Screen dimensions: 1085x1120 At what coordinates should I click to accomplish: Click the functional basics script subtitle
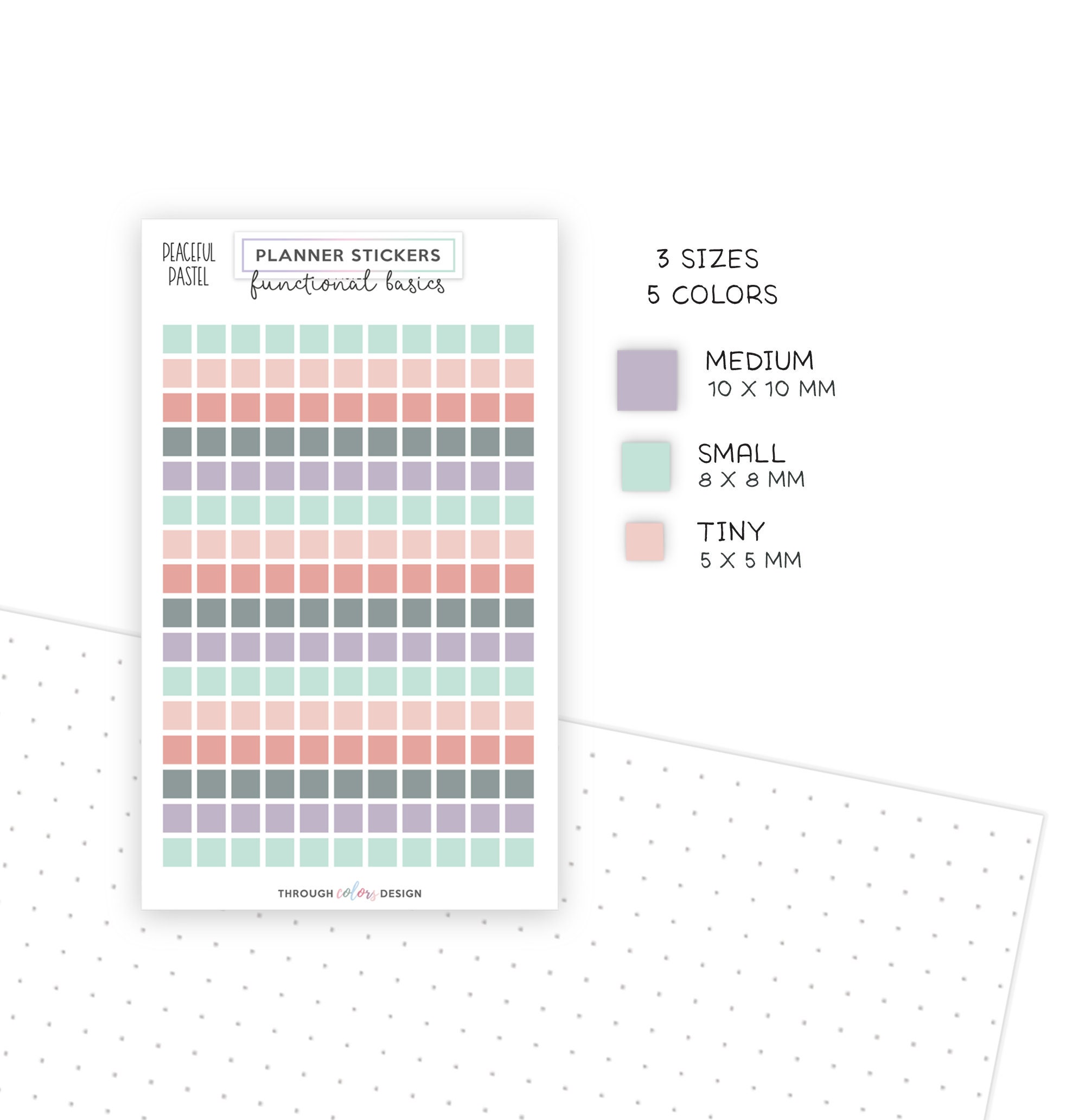coord(347,284)
